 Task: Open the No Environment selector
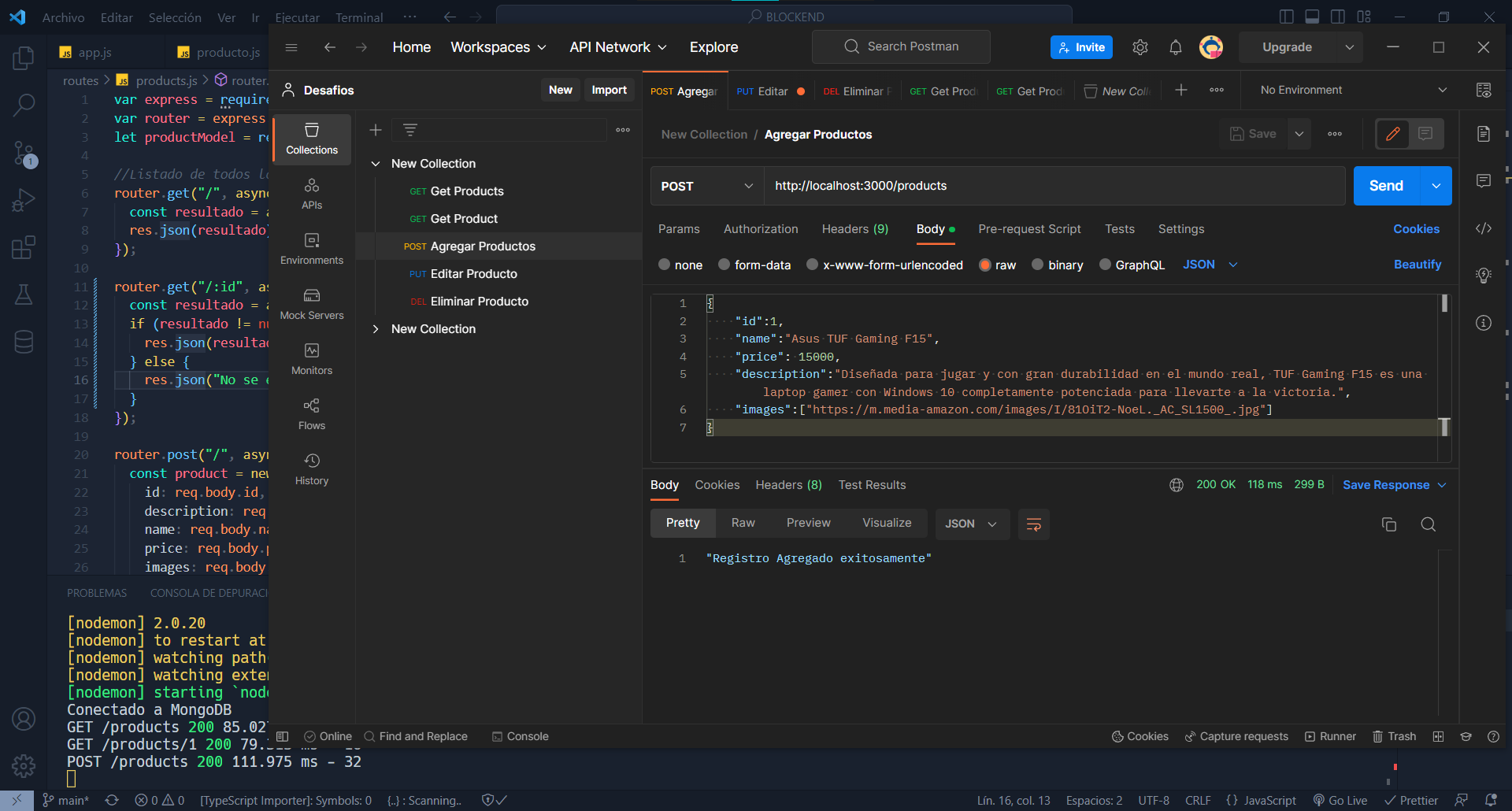(1353, 91)
